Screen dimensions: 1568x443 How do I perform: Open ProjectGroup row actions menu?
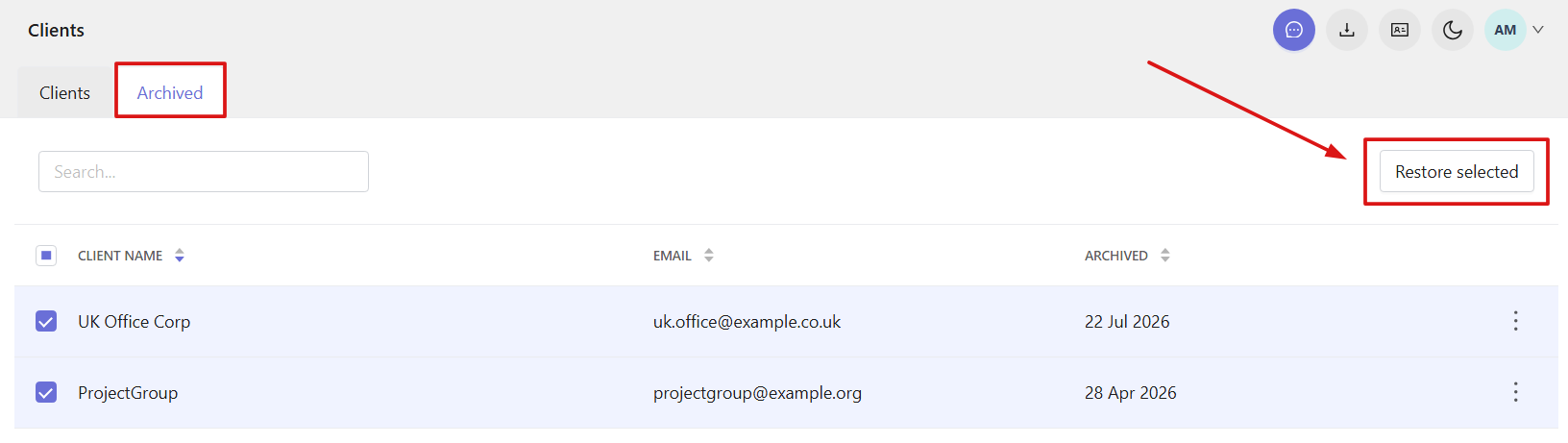1516,392
